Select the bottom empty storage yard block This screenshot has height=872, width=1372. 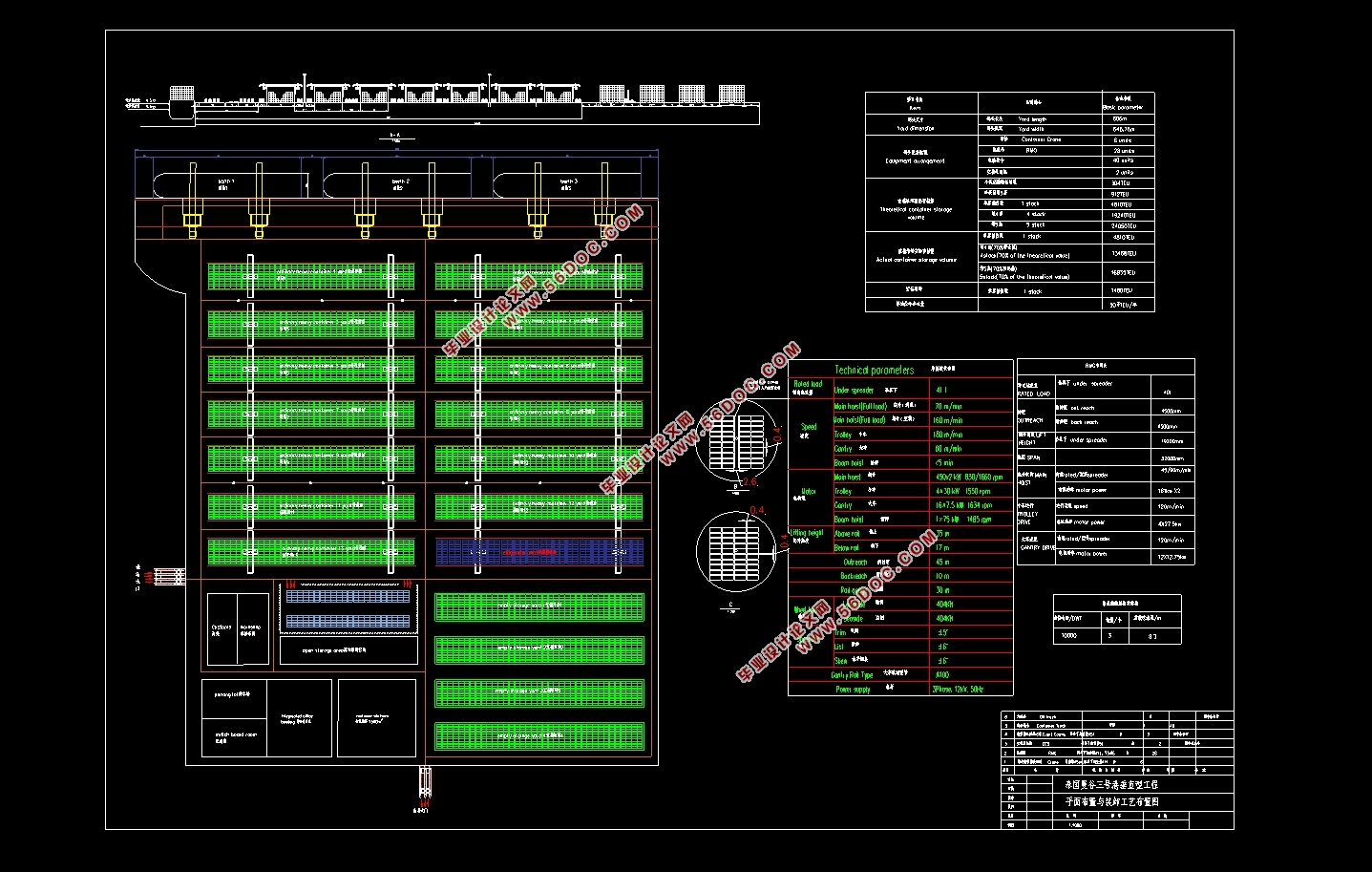pos(539,735)
